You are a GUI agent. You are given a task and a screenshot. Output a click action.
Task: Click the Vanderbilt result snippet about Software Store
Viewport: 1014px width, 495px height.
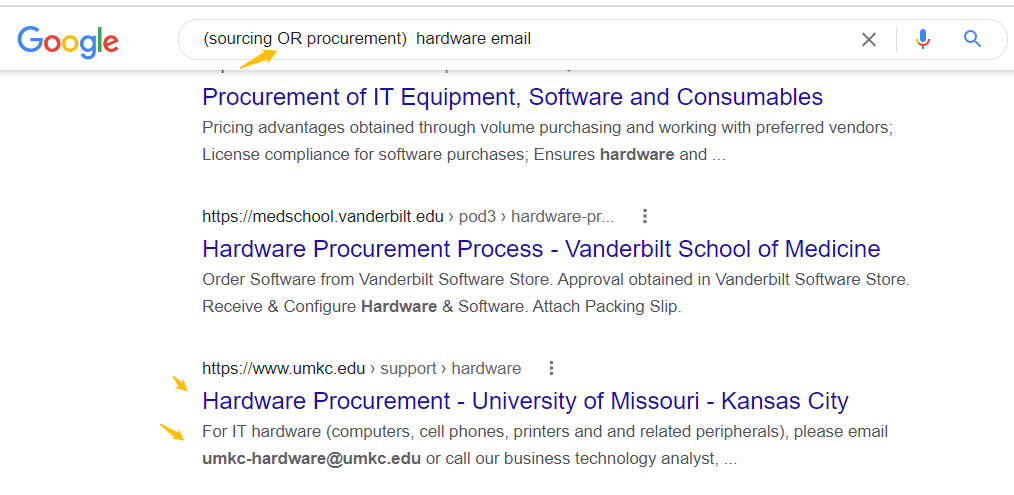pos(556,293)
